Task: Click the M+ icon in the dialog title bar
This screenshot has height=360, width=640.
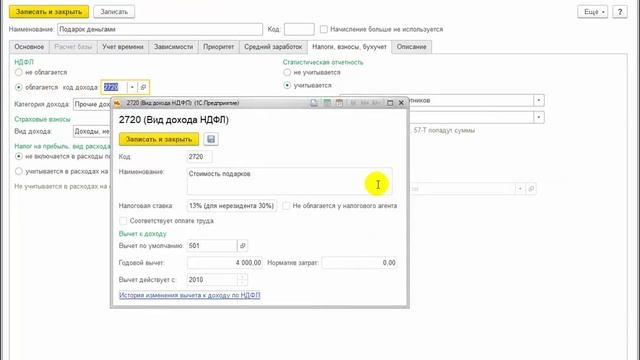Action: point(364,103)
